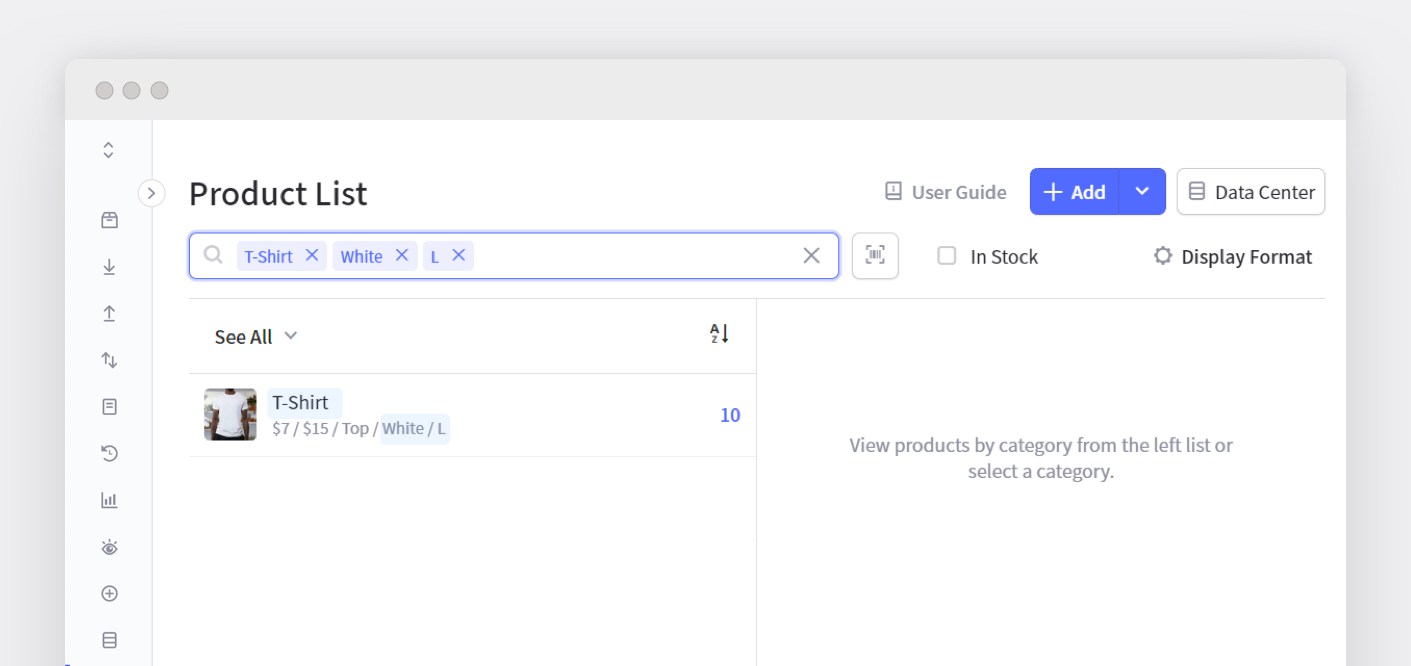Image resolution: width=1411 pixels, height=666 pixels.
Task: Click the plus-circle icon in the sidebar
Action: coord(109,593)
